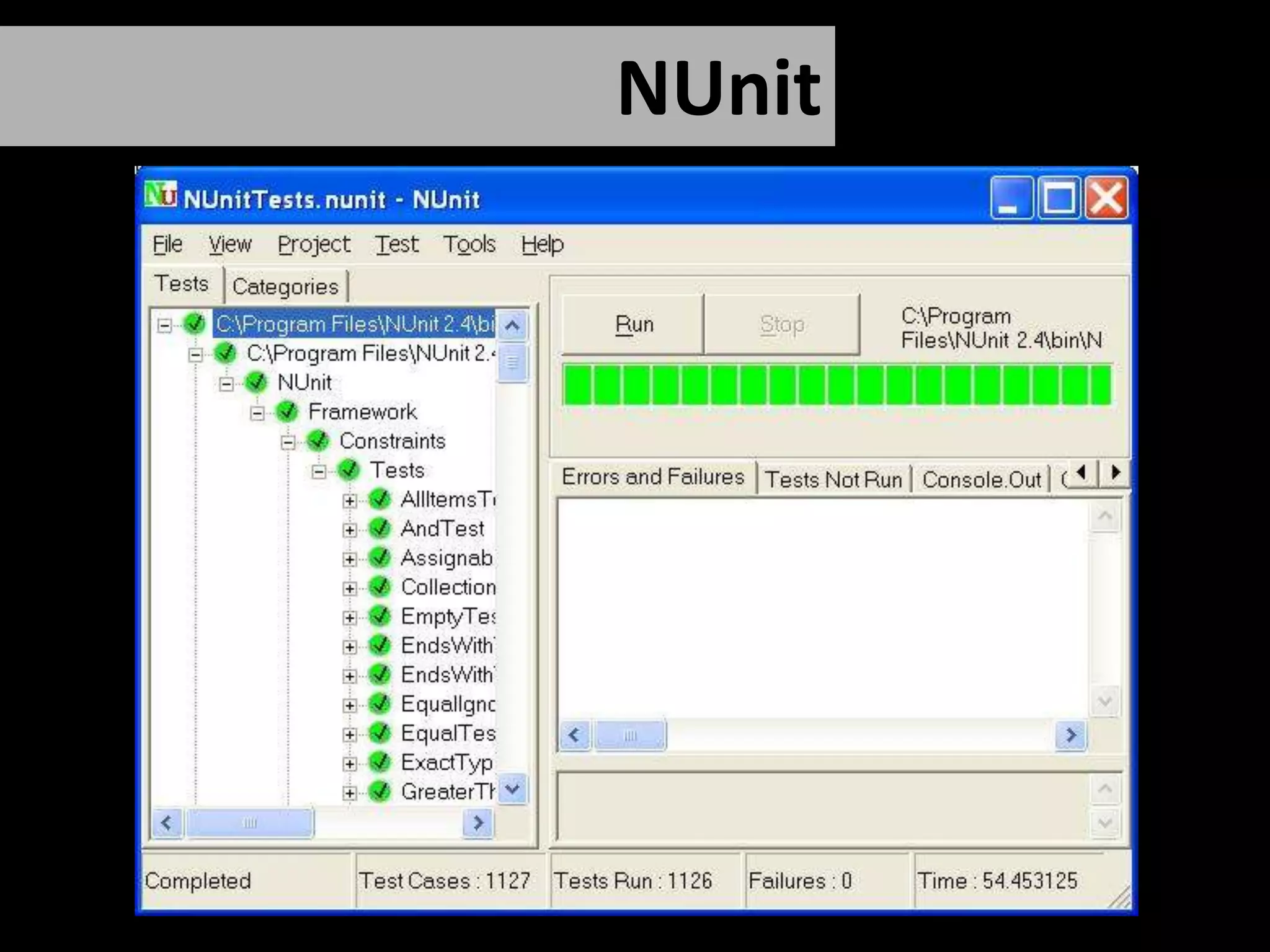Select the Framework tree item label

coord(363,412)
